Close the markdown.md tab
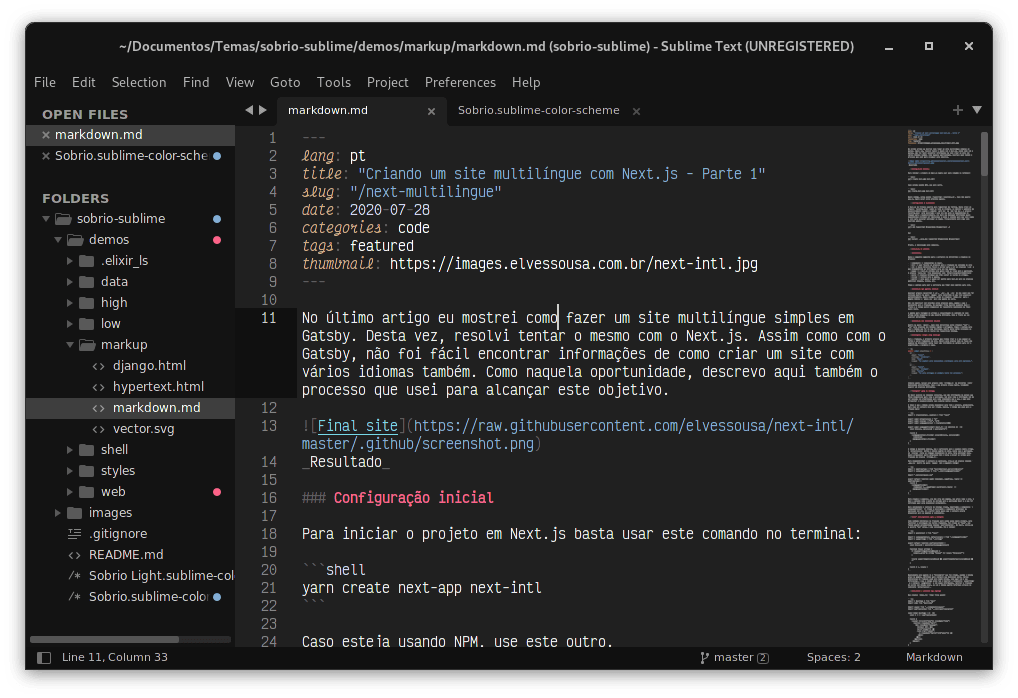This screenshot has width=1018, height=698. click(431, 112)
